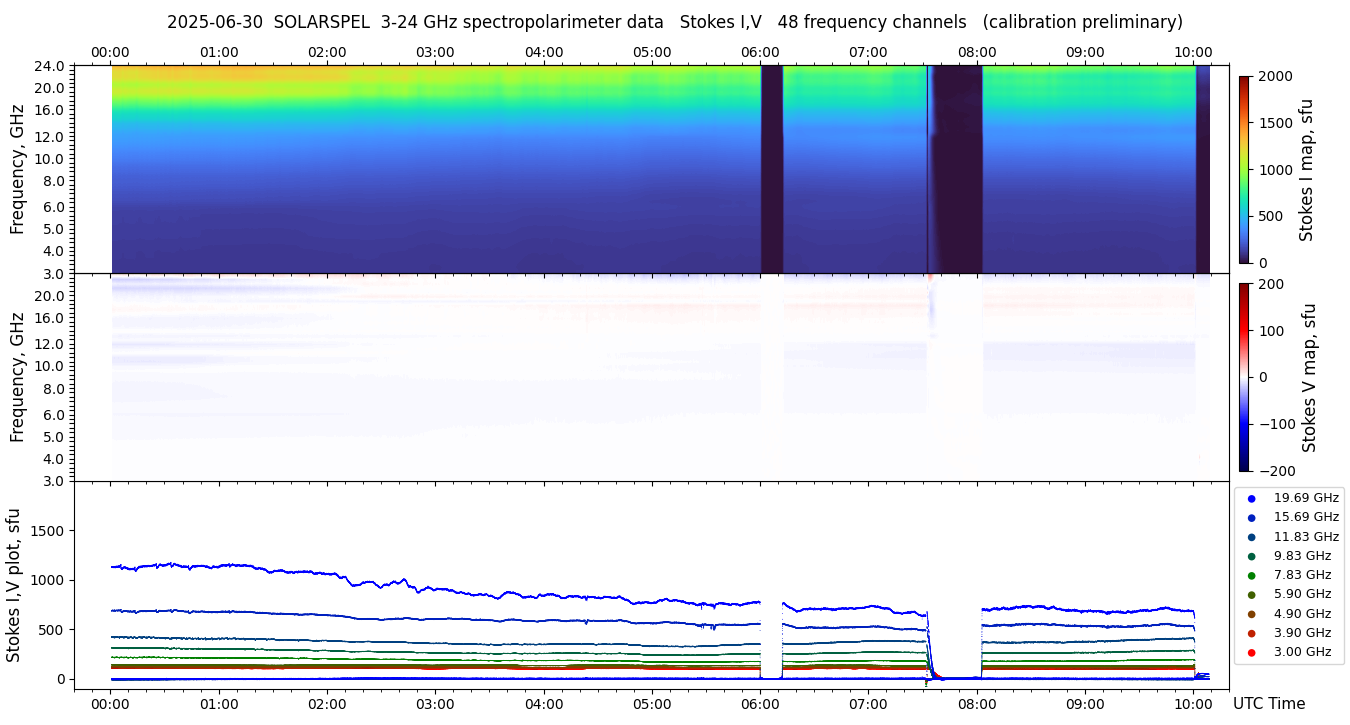Click the 05:00 tick label on bottom time axis
Screen dimensions: 1350x725
(652, 703)
